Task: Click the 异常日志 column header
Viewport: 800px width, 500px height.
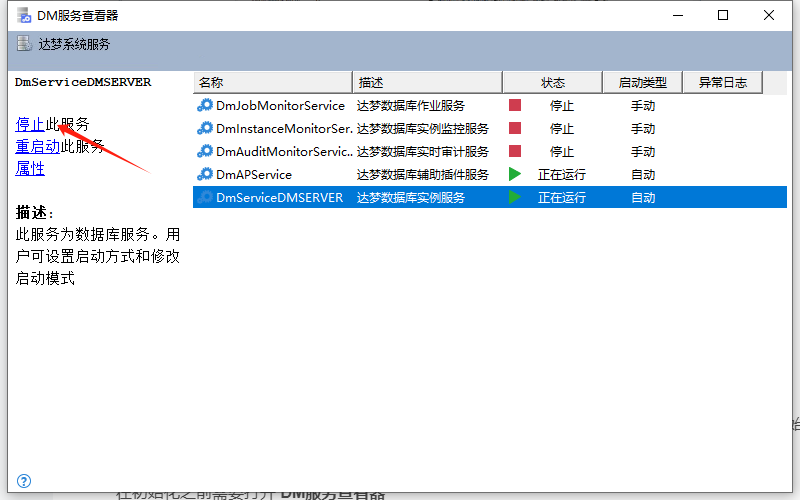Action: coord(723,83)
